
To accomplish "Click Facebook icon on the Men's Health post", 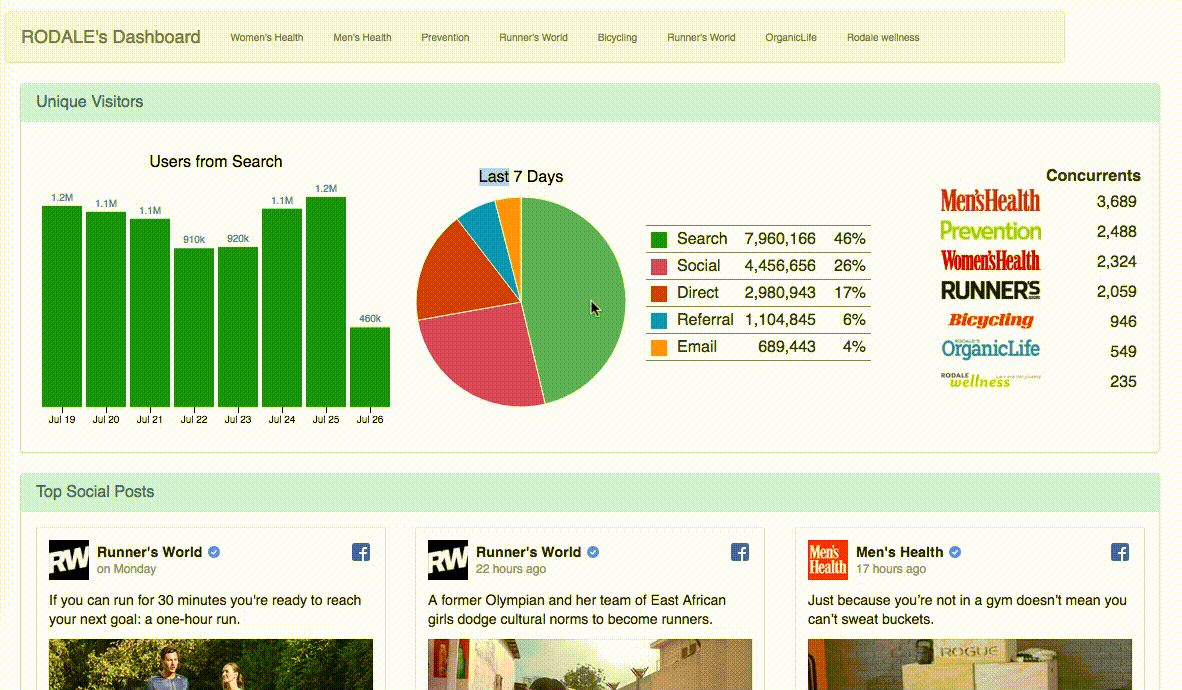I will click(x=1120, y=552).
